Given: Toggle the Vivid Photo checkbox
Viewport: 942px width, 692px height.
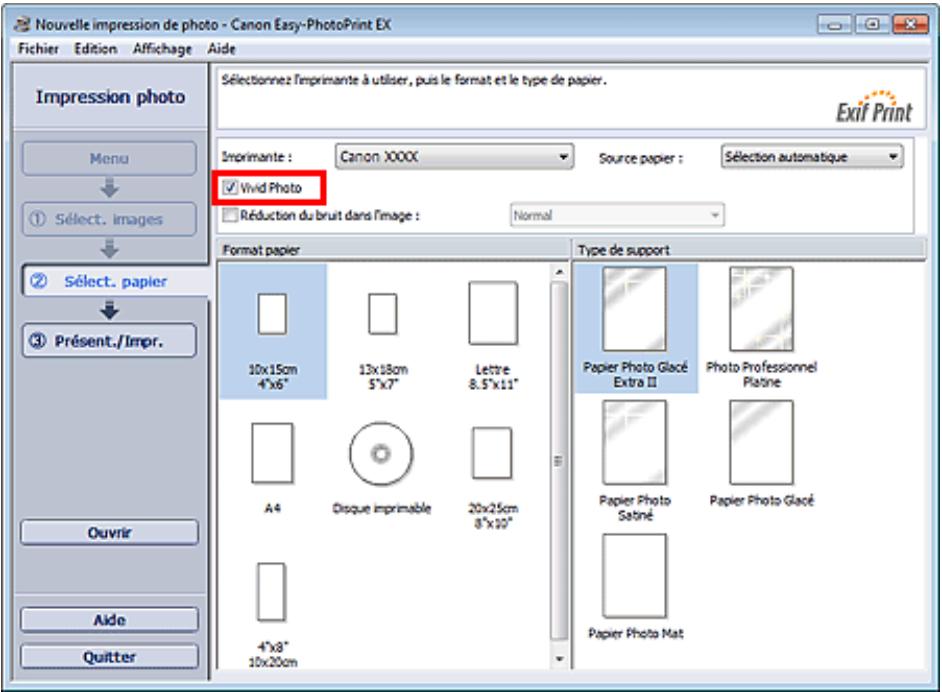Looking at the screenshot, I should [x=230, y=187].
